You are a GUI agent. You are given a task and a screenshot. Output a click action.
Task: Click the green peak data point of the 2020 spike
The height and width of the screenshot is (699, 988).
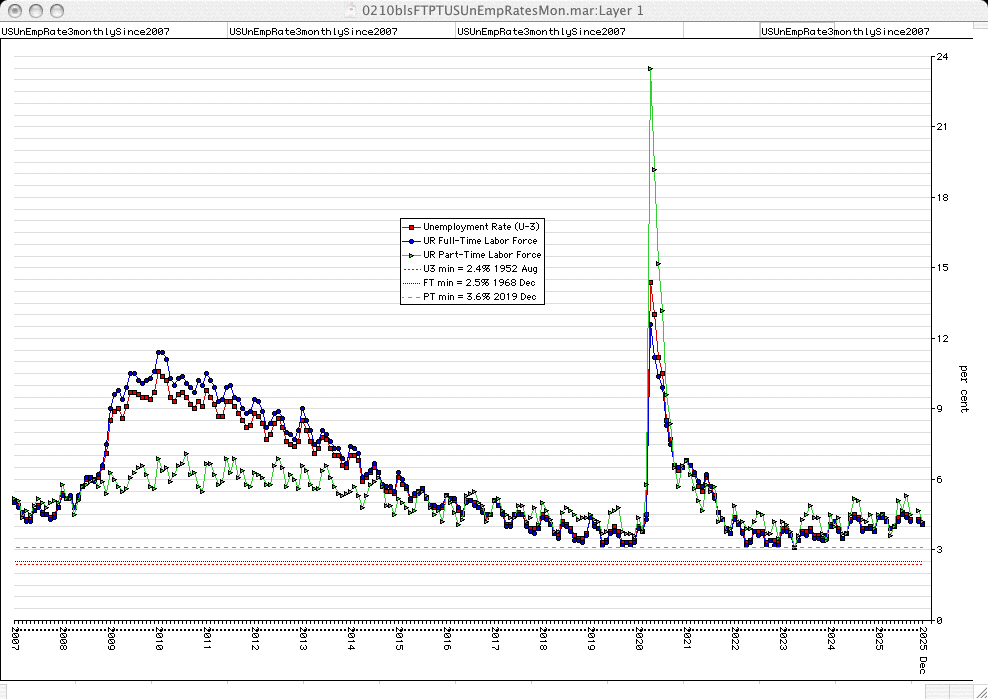[x=650, y=68]
